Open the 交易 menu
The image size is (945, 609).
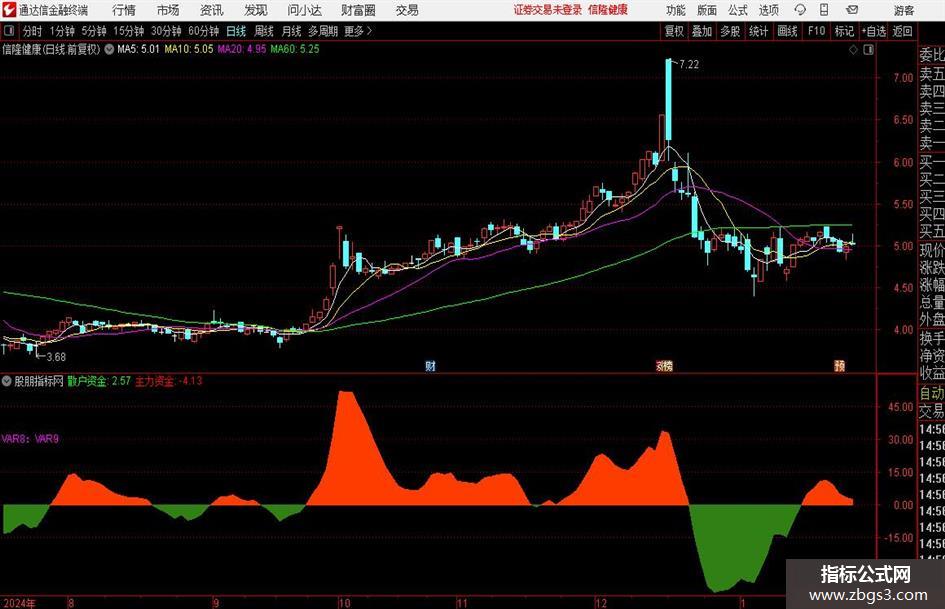coord(407,10)
